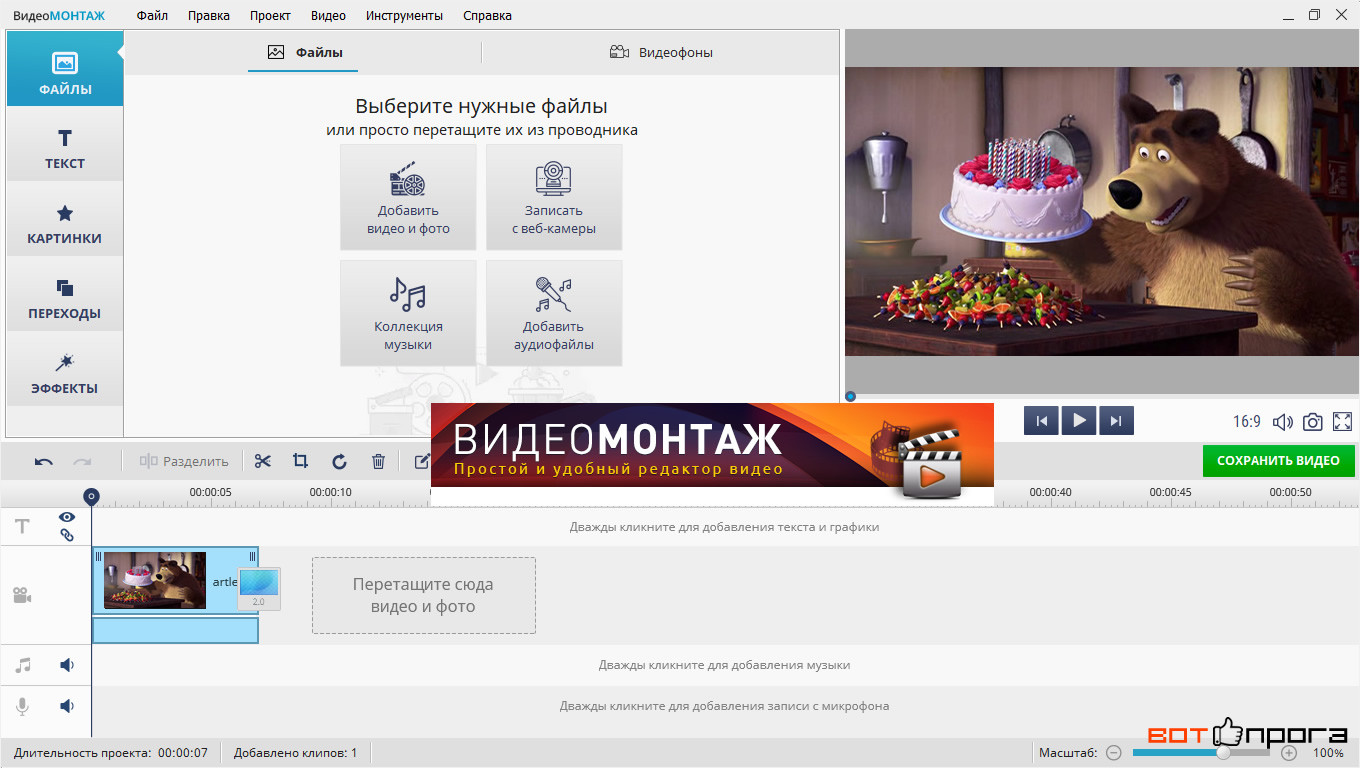Select the clip's audio strip below video
Image resolution: width=1360 pixels, height=768 pixels.
point(176,630)
